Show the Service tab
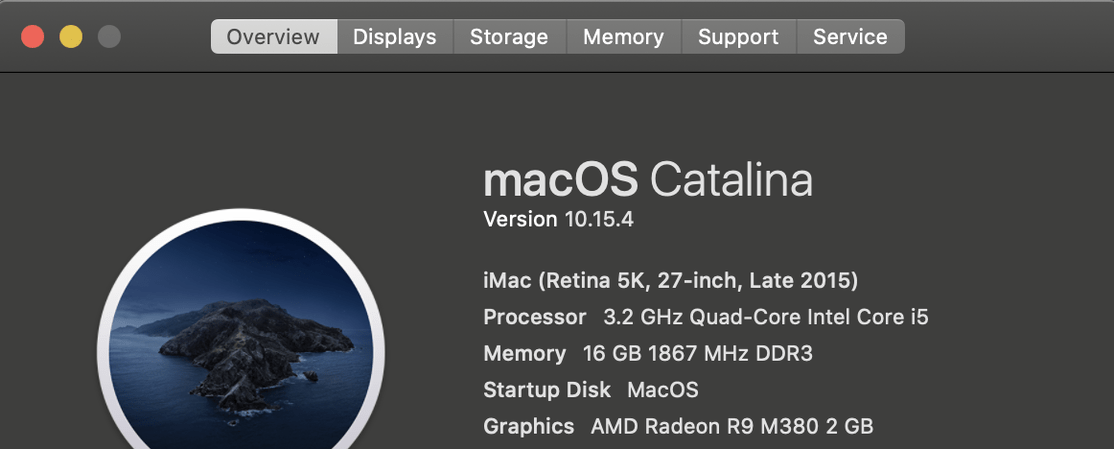This screenshot has width=1114, height=449. 850,37
